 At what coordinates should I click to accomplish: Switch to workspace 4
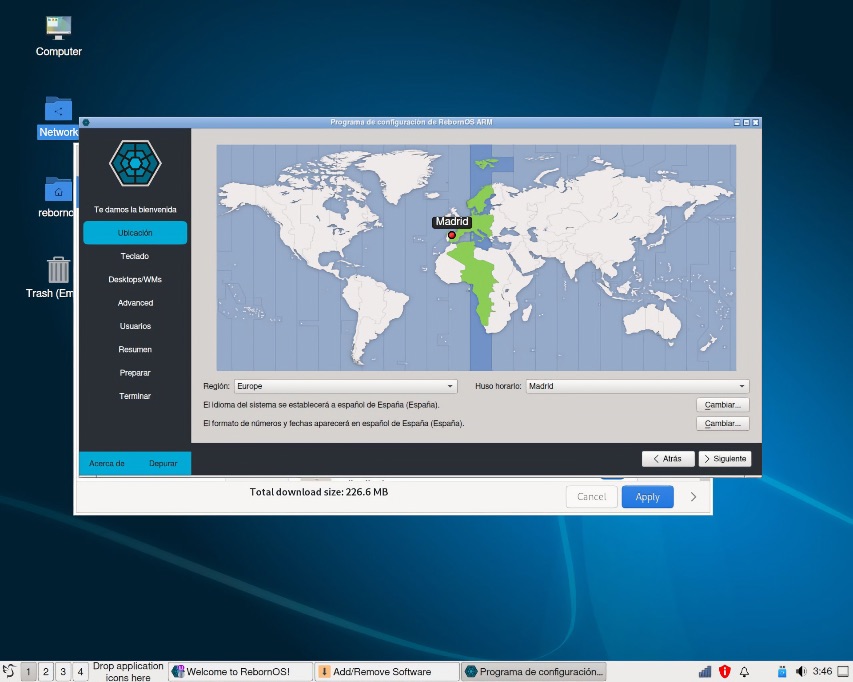pos(81,672)
